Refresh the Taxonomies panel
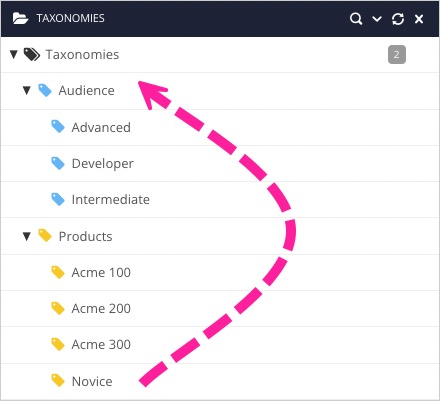The width and height of the screenshot is (440, 401). [398, 19]
